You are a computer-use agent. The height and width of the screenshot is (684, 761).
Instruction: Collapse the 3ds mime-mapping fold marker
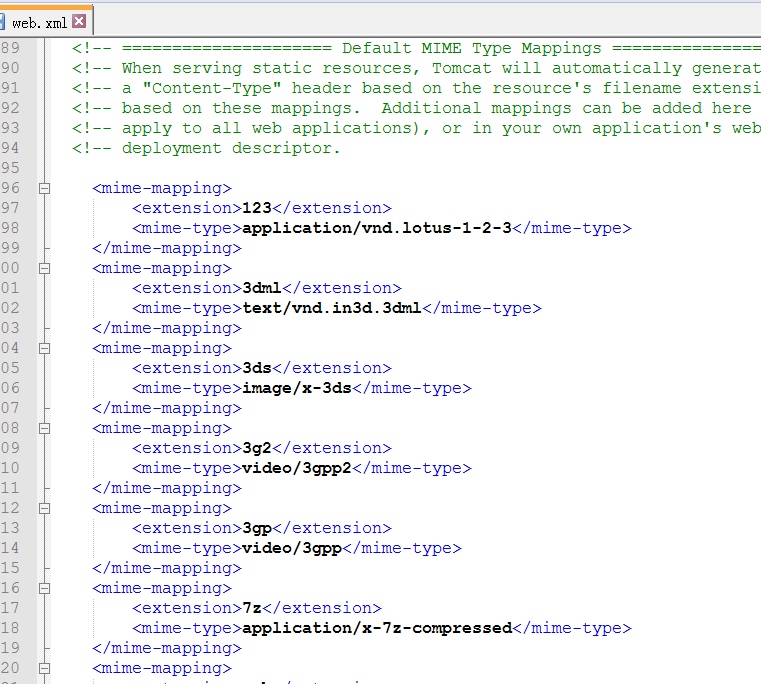(44, 349)
